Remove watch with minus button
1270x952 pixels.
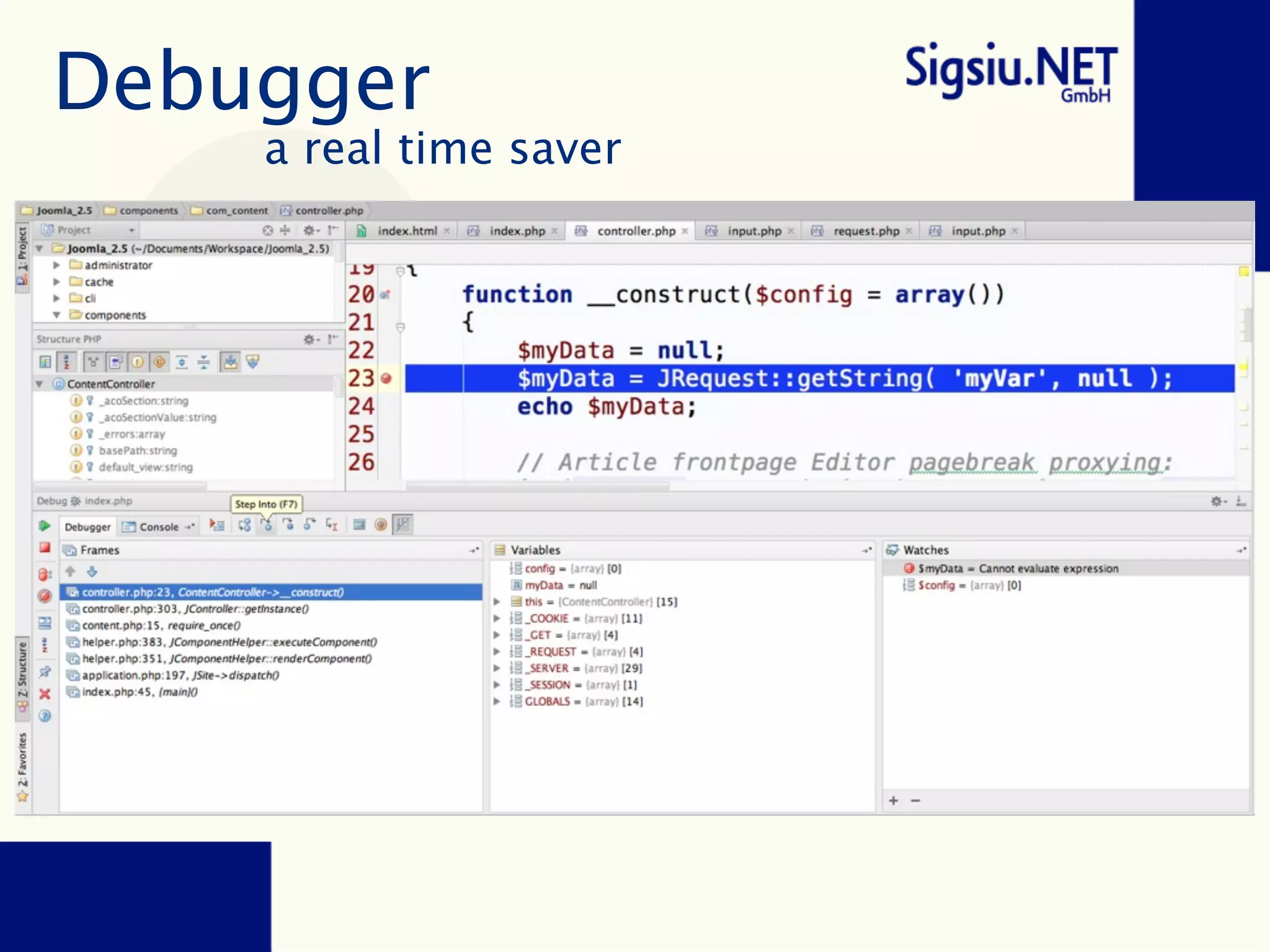(x=915, y=801)
